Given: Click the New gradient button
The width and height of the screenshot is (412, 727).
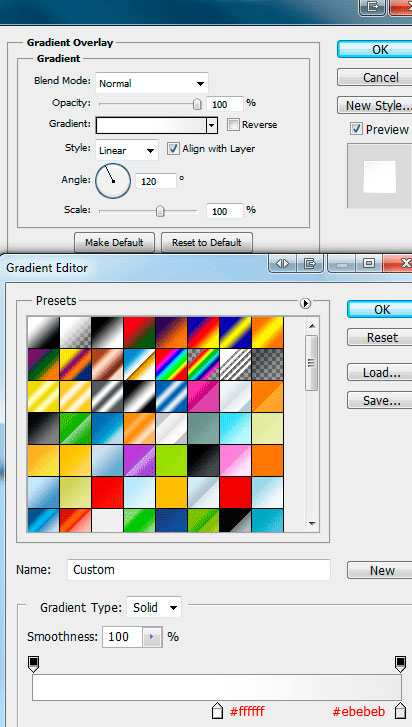Looking at the screenshot, I should (379, 570).
